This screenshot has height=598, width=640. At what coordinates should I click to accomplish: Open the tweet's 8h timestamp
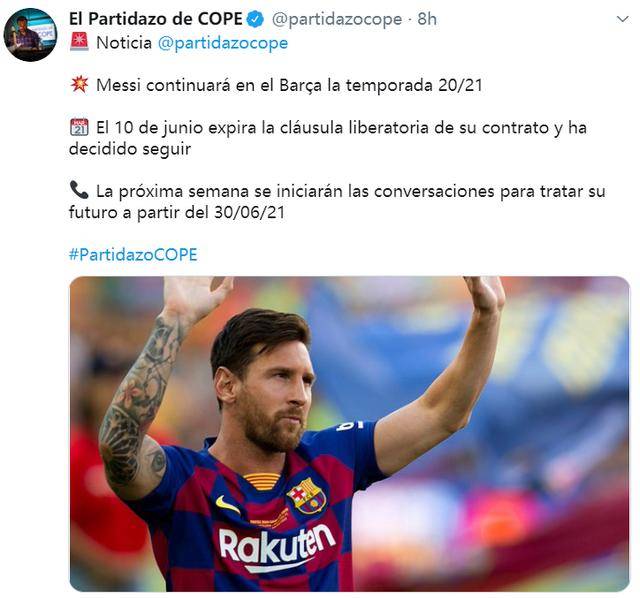point(427,19)
